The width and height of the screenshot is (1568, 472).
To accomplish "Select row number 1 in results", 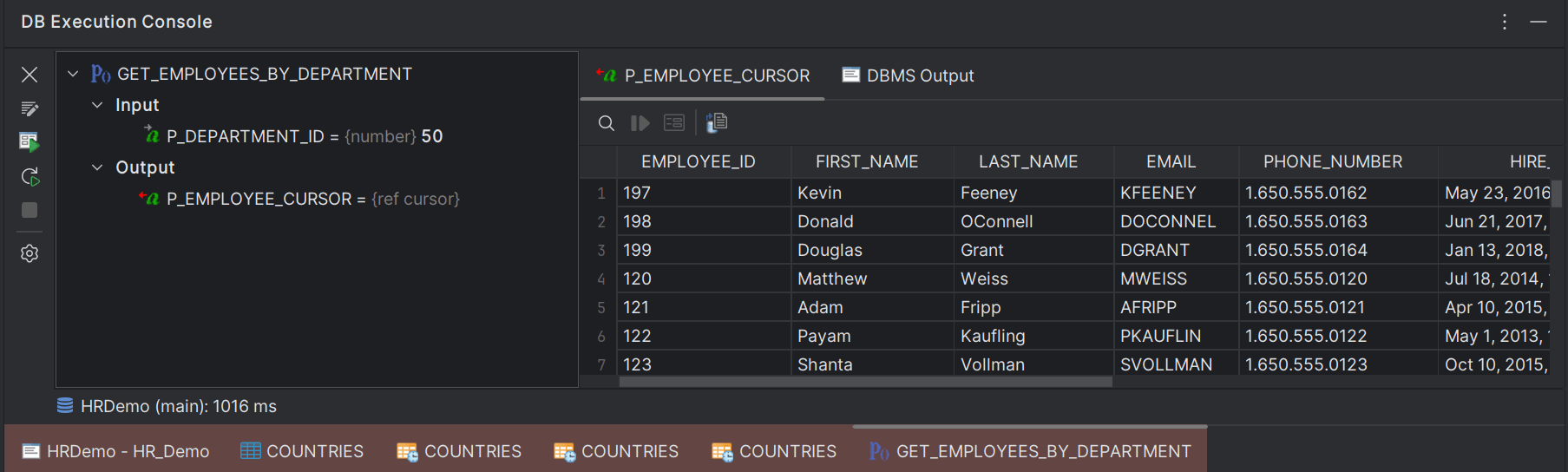I will pos(600,193).
